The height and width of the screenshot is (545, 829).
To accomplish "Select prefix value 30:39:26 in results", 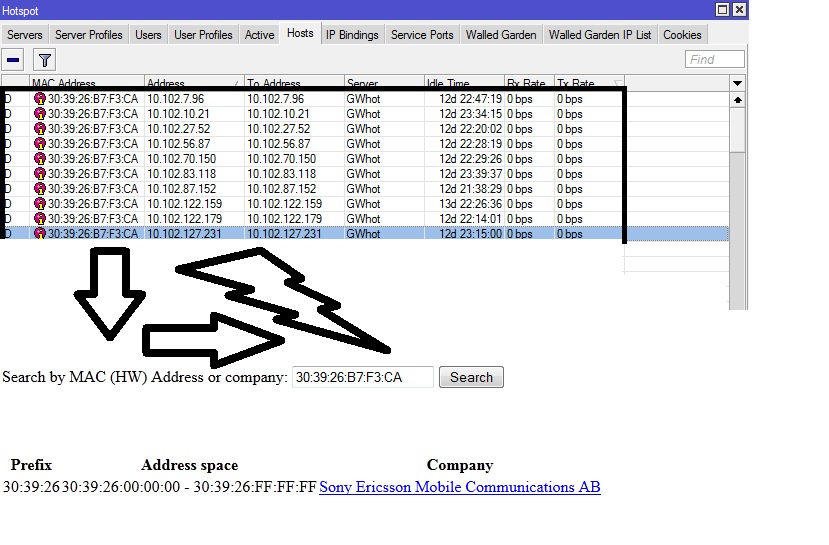I will click(x=31, y=487).
